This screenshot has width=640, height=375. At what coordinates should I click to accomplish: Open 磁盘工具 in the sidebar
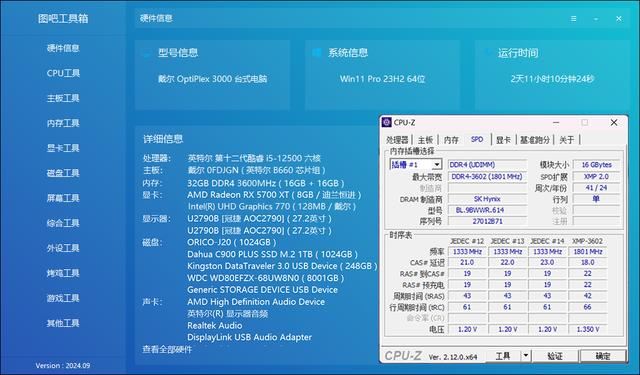point(63,173)
